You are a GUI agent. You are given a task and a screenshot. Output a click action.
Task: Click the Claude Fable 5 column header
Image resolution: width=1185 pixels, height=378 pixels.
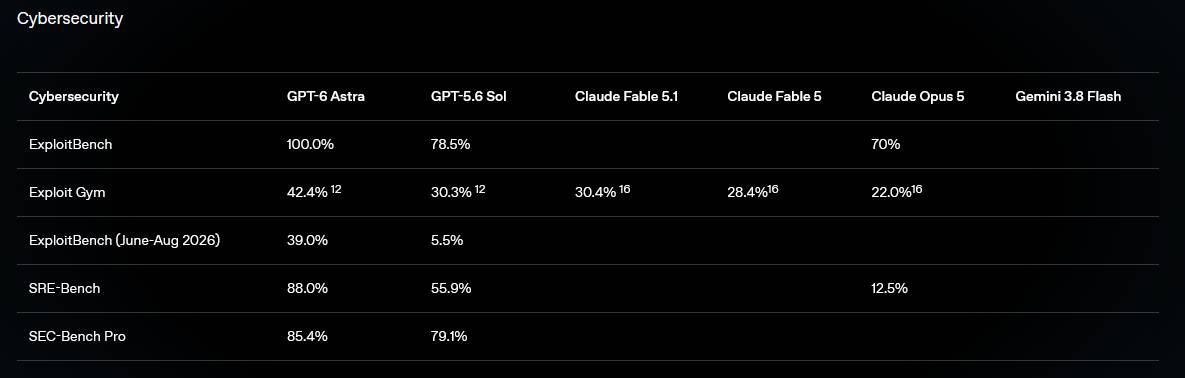(774, 97)
